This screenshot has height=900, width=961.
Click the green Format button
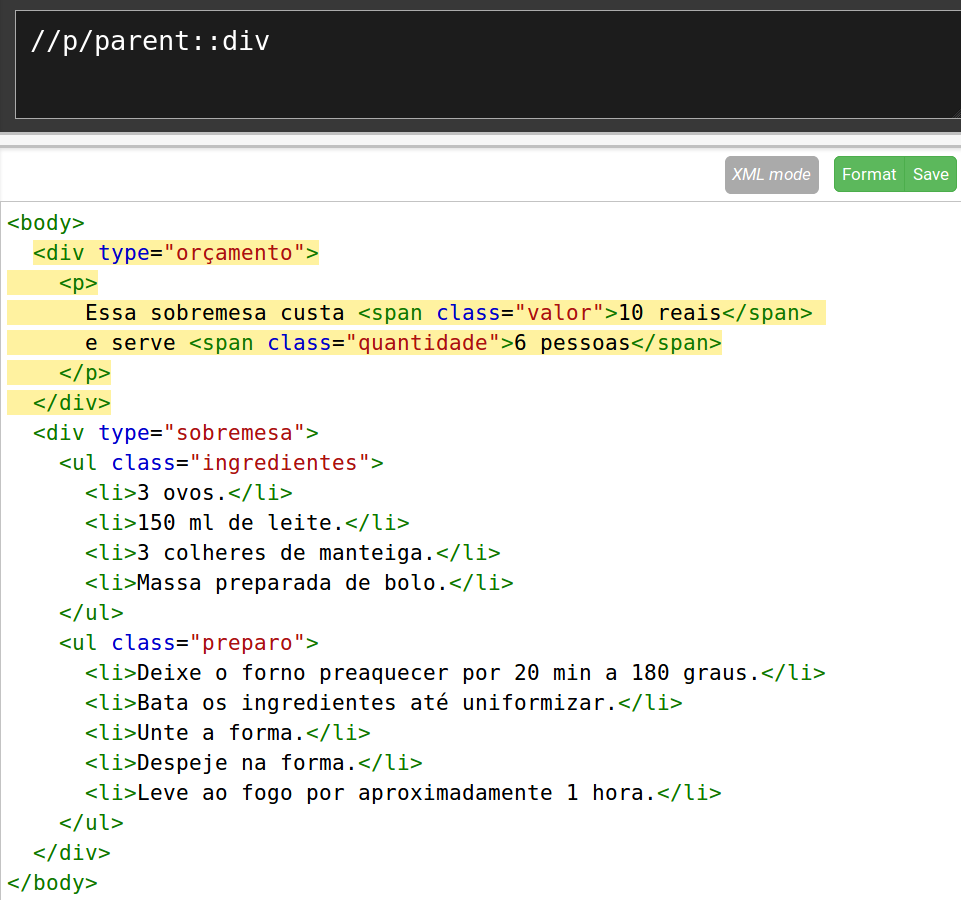pyautogui.click(x=868, y=174)
